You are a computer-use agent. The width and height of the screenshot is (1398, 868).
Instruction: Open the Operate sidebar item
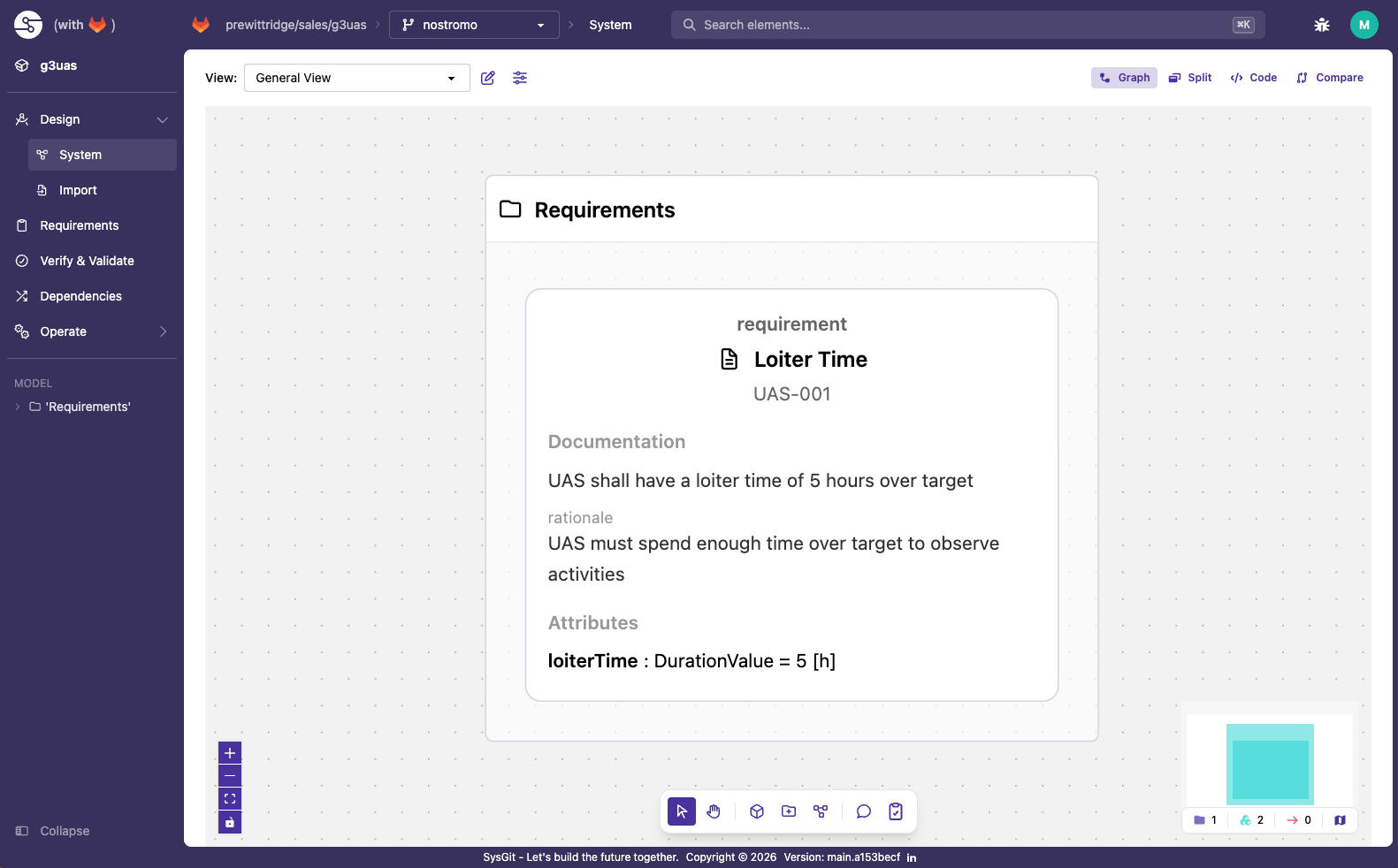click(x=92, y=331)
